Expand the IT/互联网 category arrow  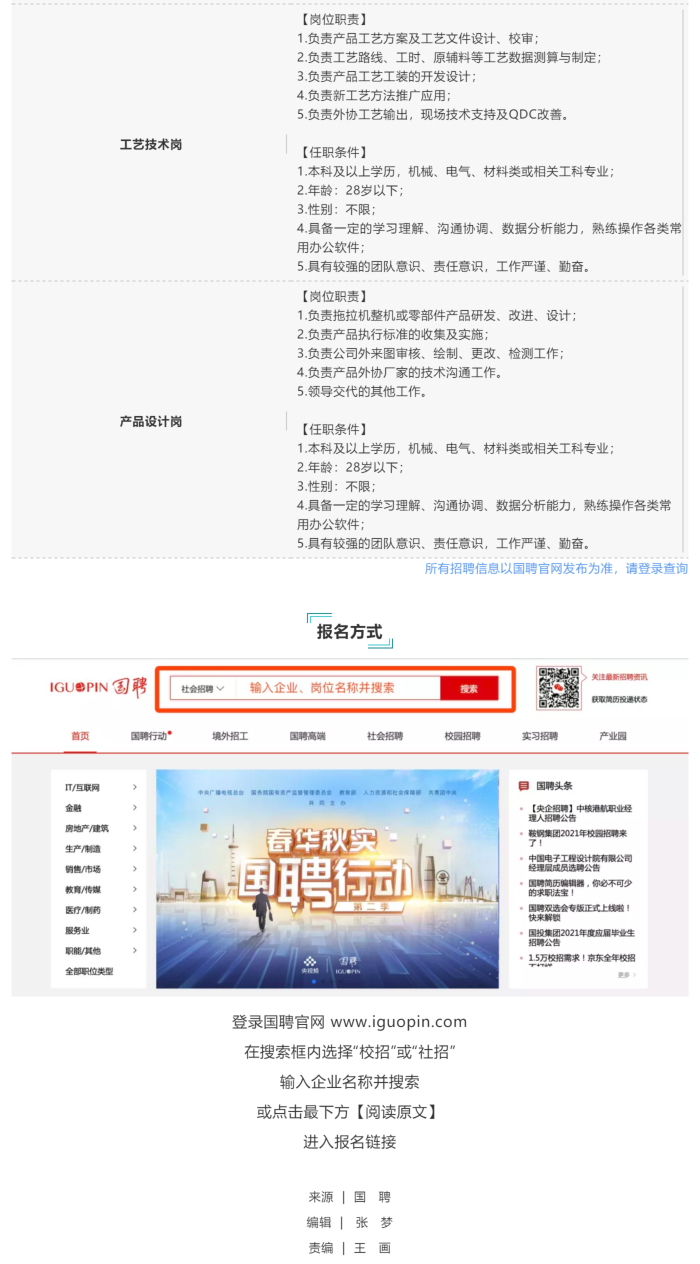[135, 787]
